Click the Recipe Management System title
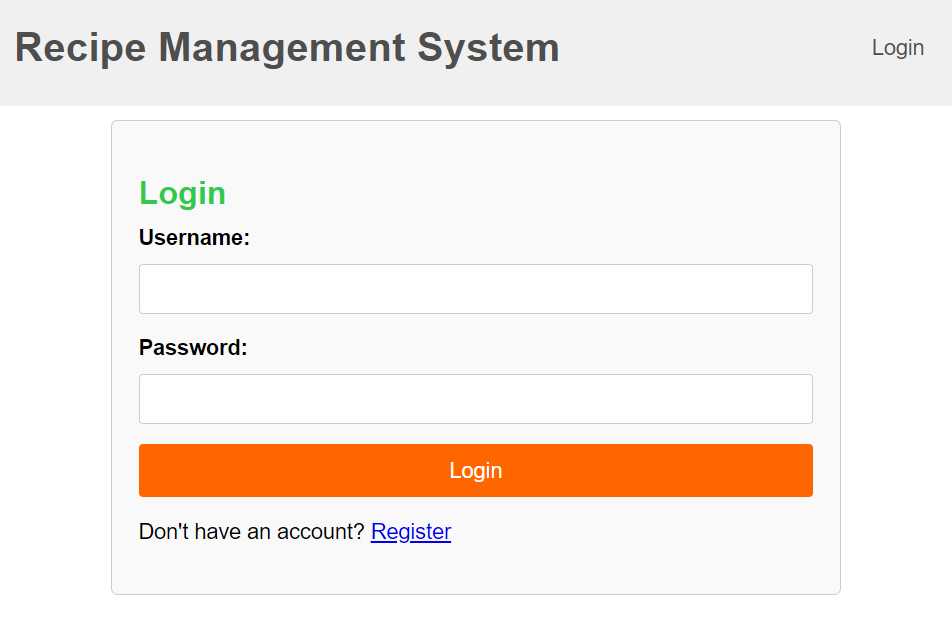This screenshot has height=621, width=952. pyautogui.click(x=287, y=48)
